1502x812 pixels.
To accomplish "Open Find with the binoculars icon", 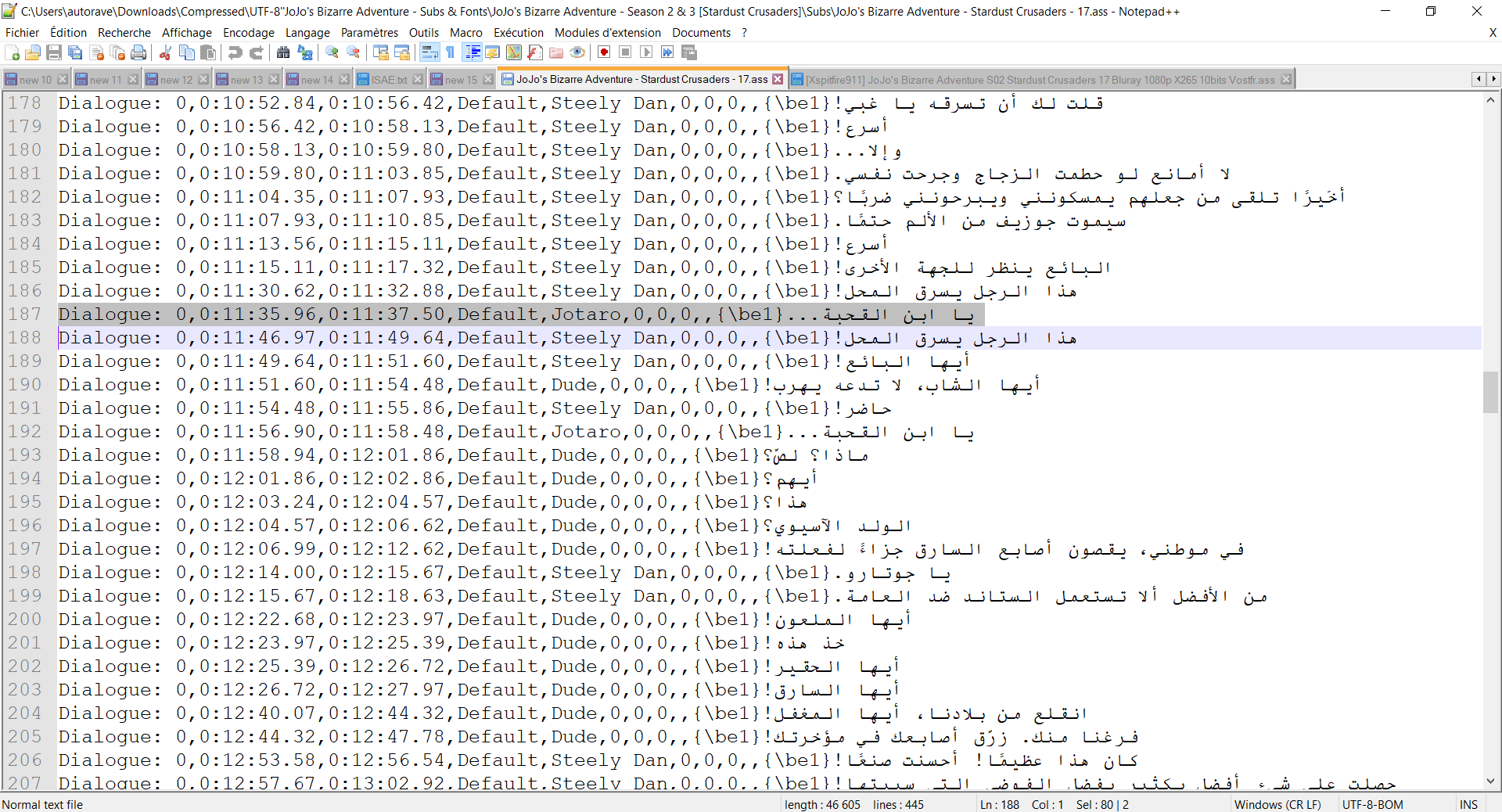I will click(x=283, y=52).
